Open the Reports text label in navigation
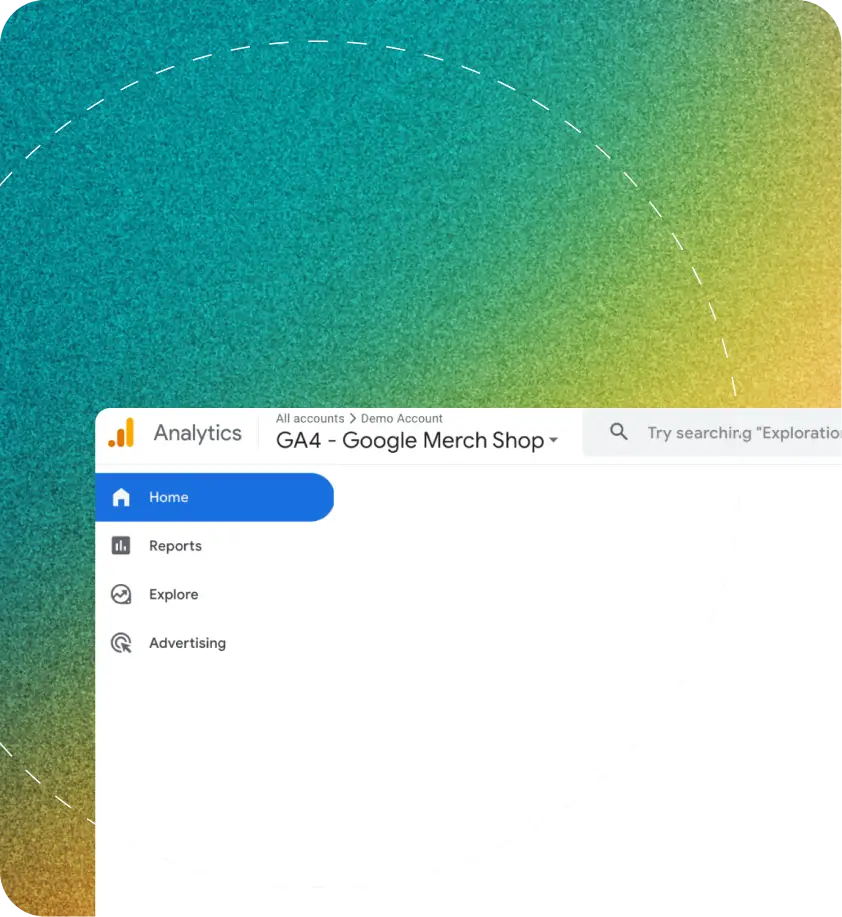Viewport: 842px width, 917px height. point(175,546)
